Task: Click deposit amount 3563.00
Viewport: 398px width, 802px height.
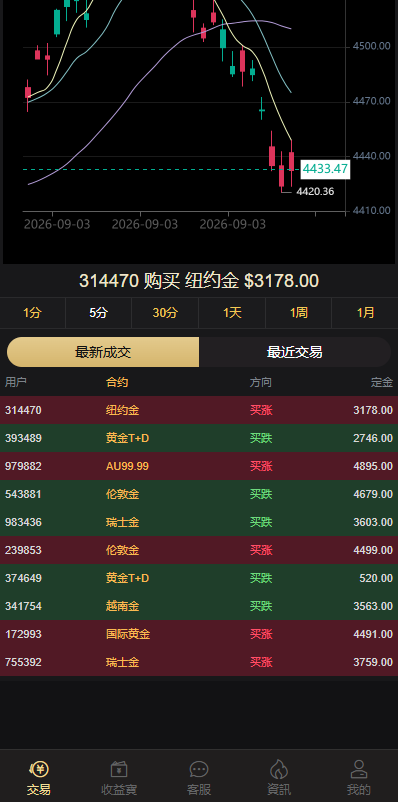Action: 373,607
